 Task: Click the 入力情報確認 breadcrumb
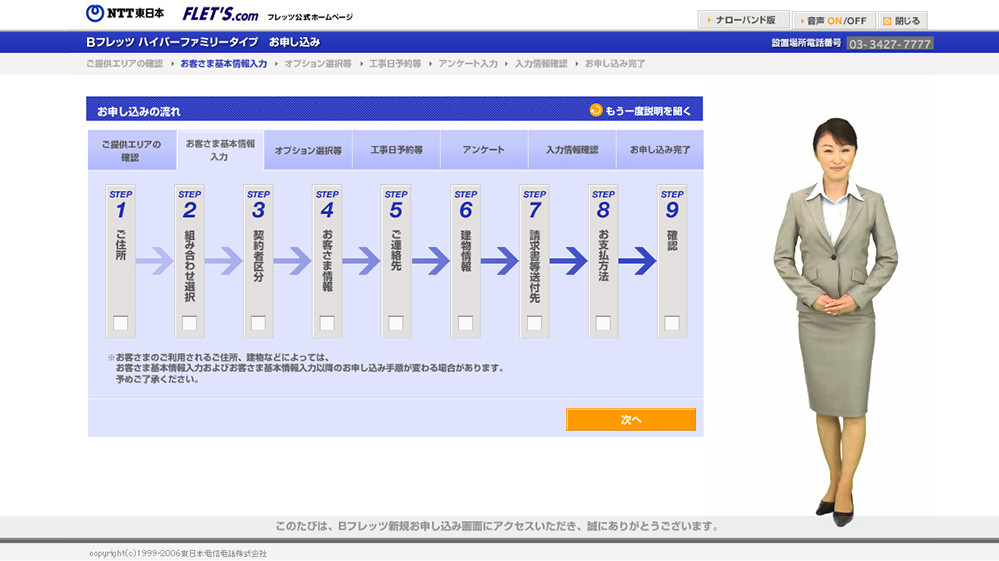(x=541, y=64)
